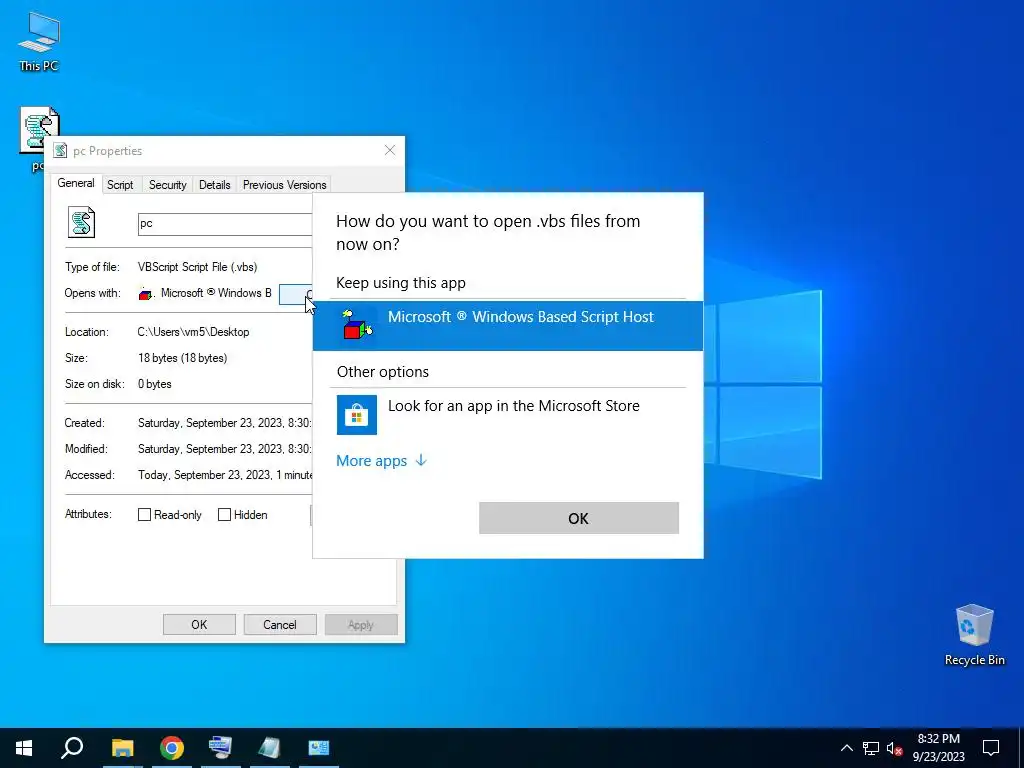This screenshot has height=768, width=1024.
Task: Click the Change button beside Opens with
Action: 296,295
